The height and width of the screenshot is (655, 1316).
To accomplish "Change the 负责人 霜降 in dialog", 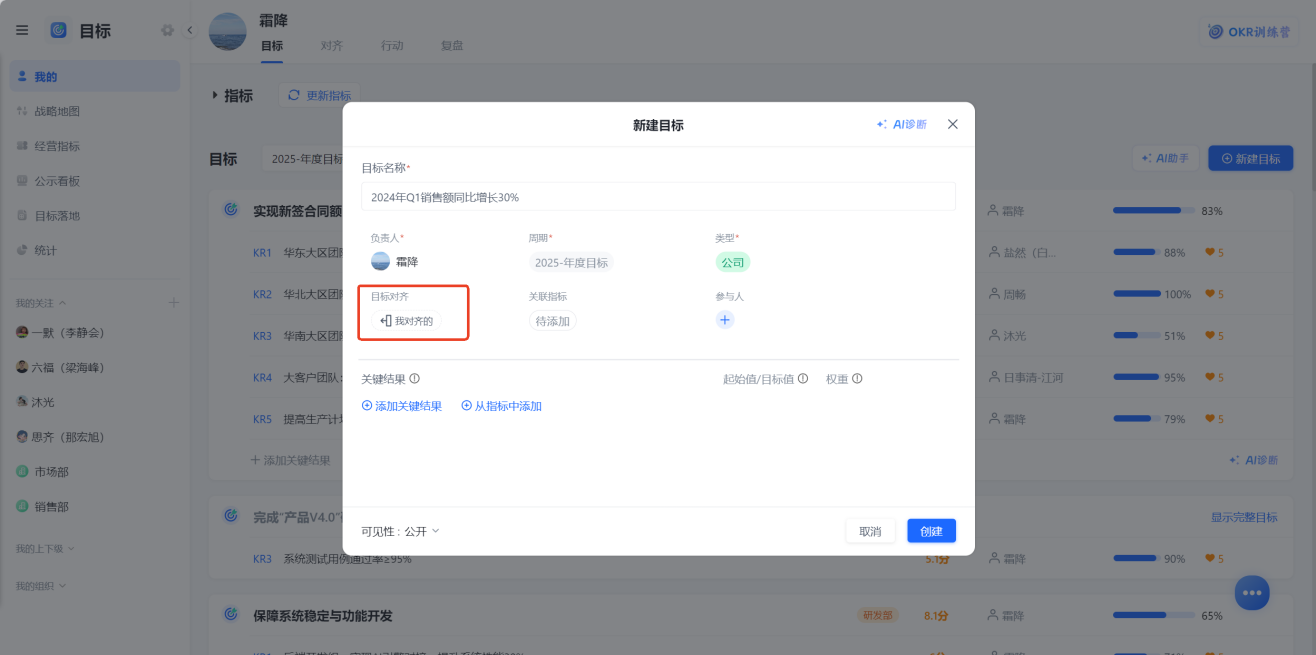I will (394, 261).
